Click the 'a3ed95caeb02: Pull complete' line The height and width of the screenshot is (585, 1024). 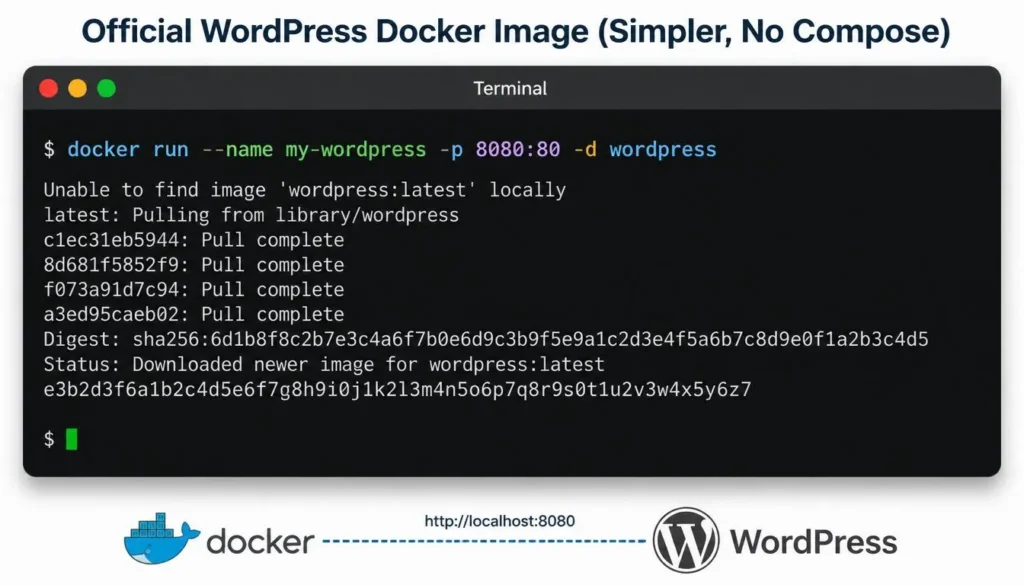pyautogui.click(x=194, y=314)
